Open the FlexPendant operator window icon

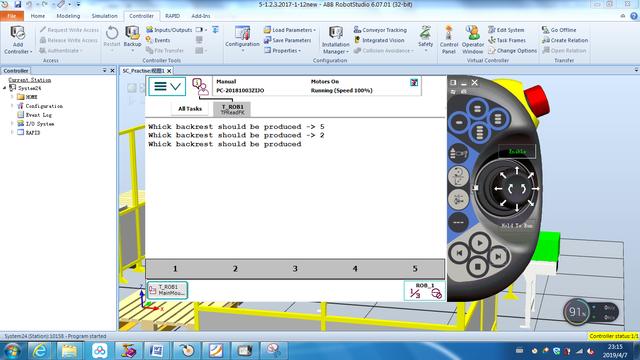tap(200, 86)
